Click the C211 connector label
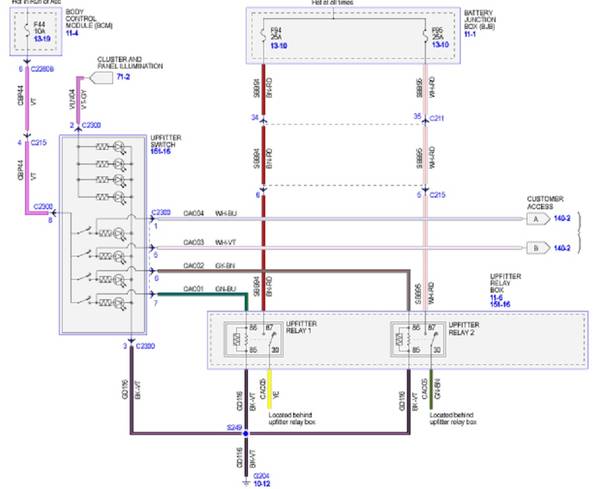Viewport: 599px width, 489px height. pos(437,118)
